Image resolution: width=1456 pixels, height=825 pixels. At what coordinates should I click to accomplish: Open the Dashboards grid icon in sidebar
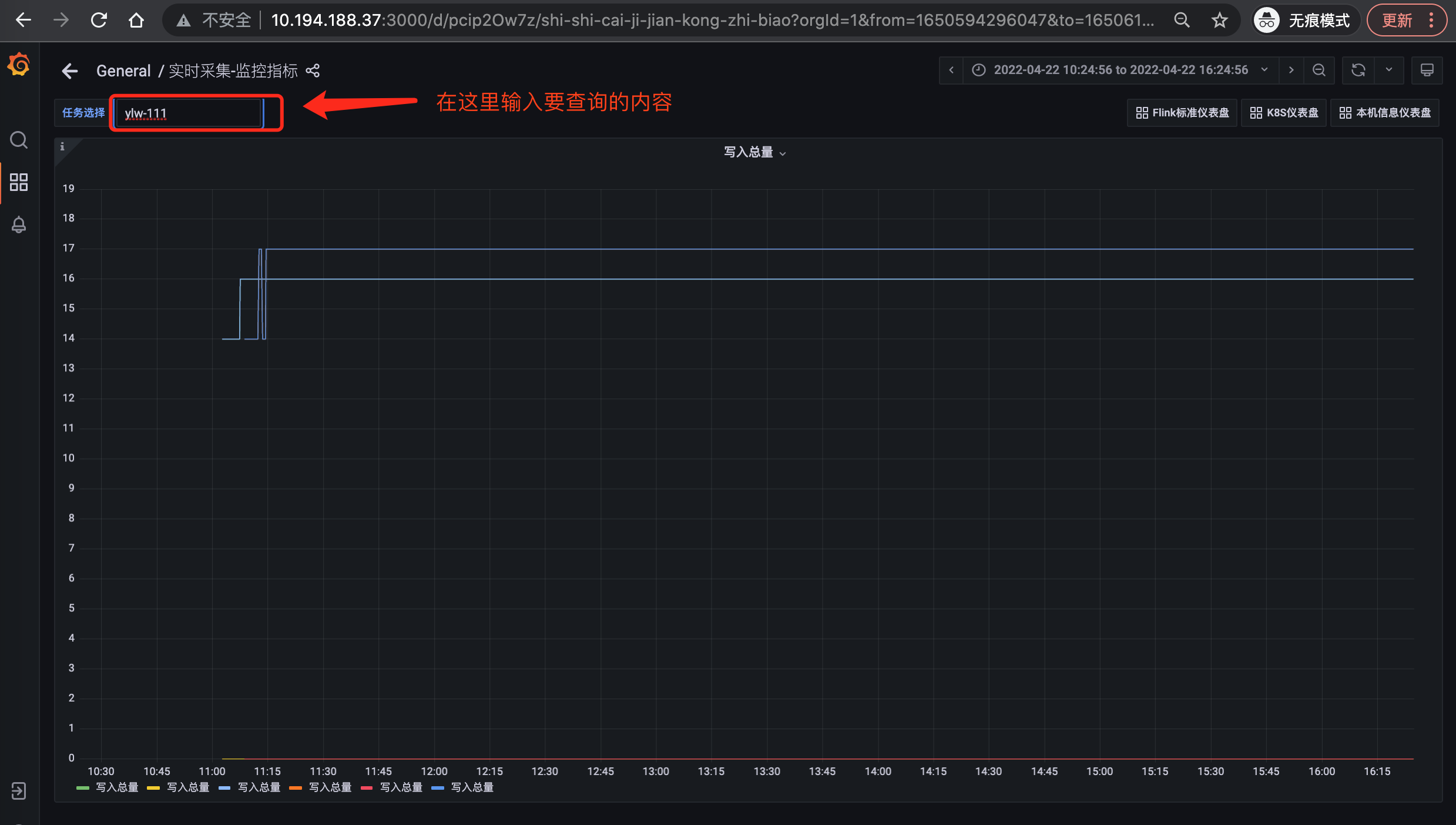[x=19, y=182]
